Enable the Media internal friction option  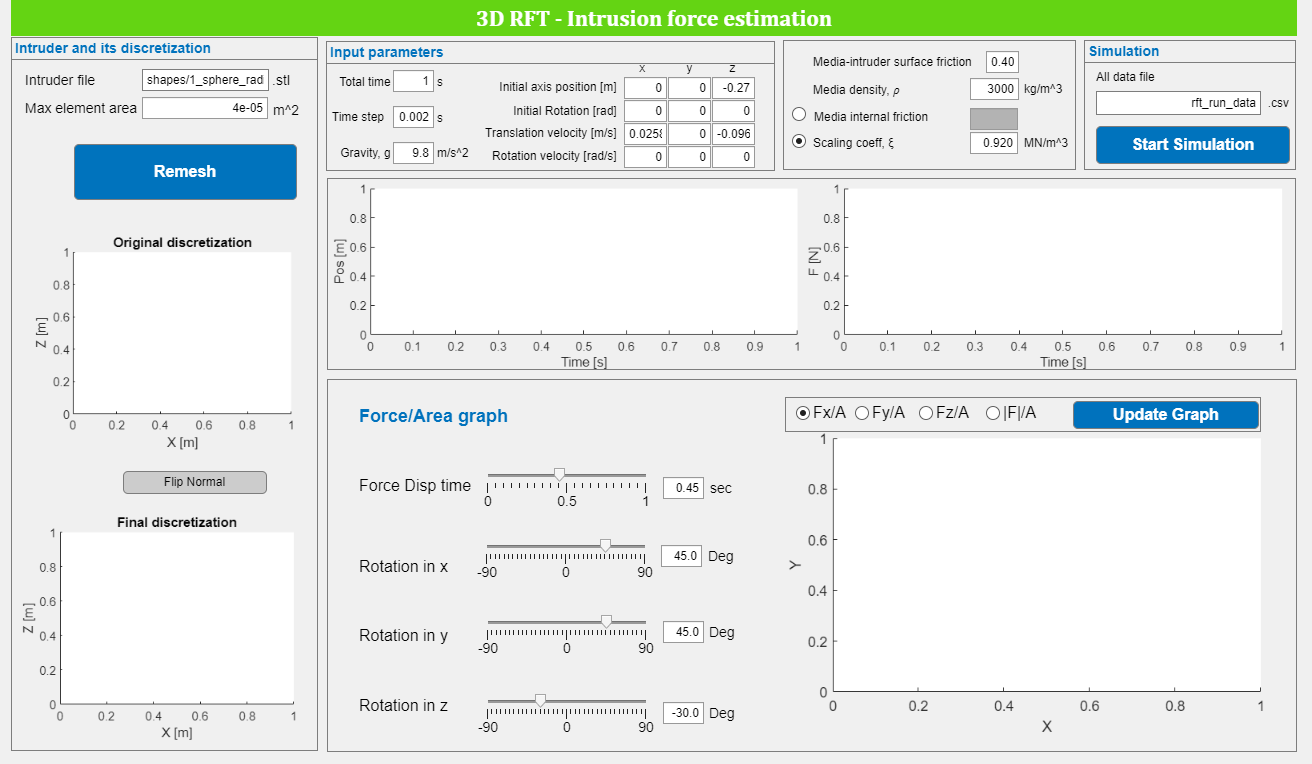(800, 116)
